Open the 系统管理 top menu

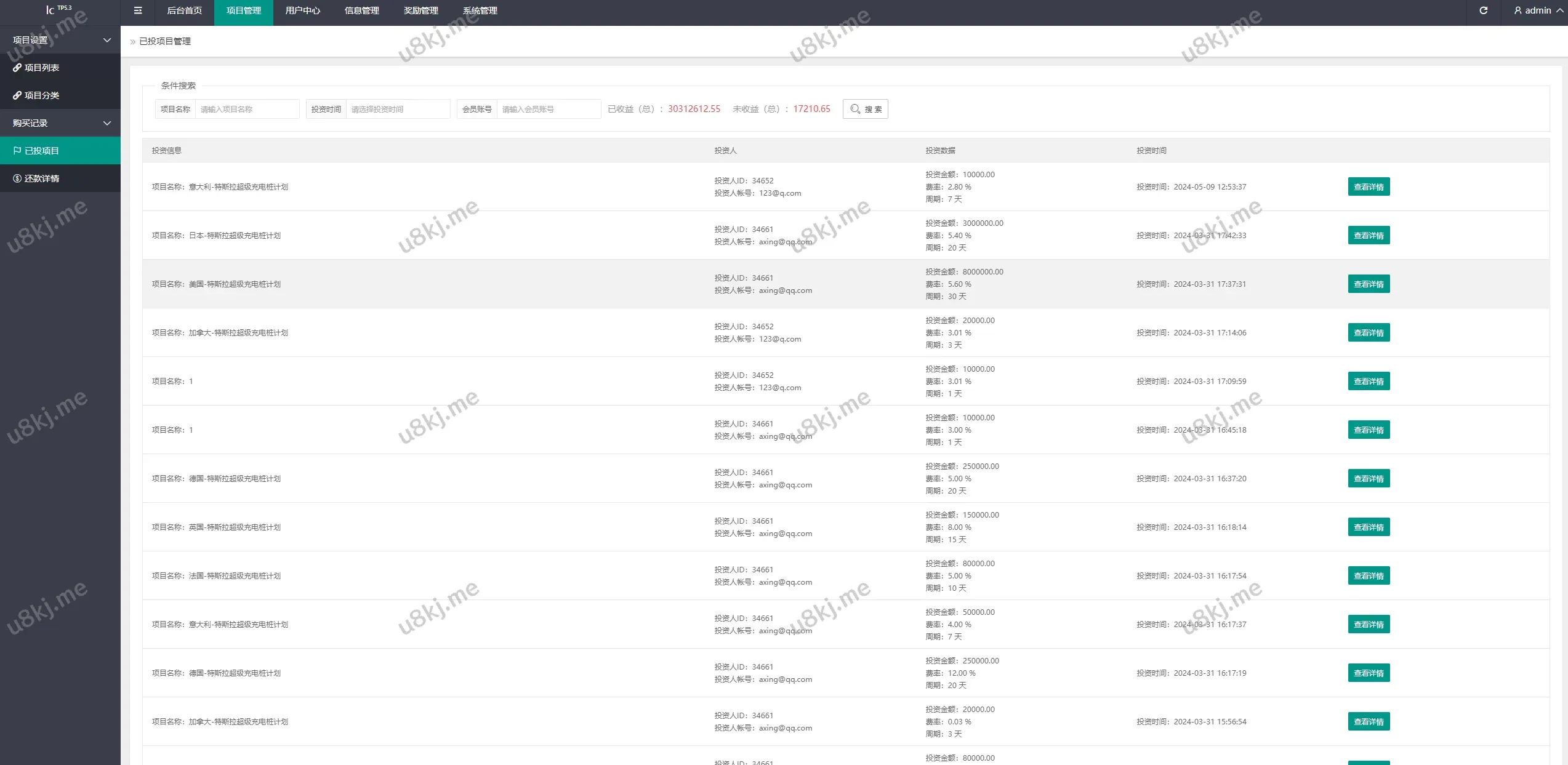[x=480, y=10]
